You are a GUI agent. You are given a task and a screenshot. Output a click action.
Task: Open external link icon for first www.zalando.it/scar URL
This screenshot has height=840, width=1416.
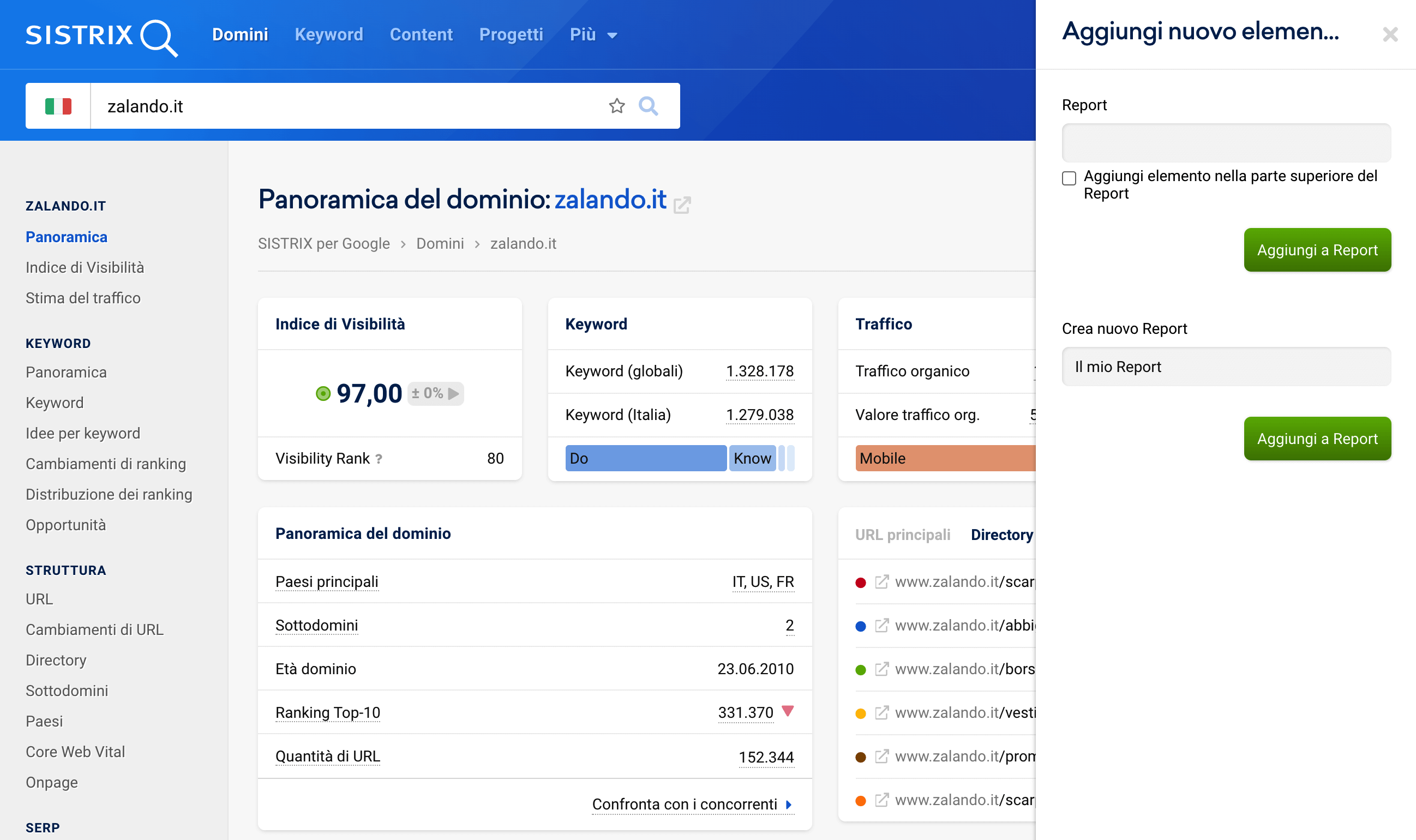[x=882, y=582]
